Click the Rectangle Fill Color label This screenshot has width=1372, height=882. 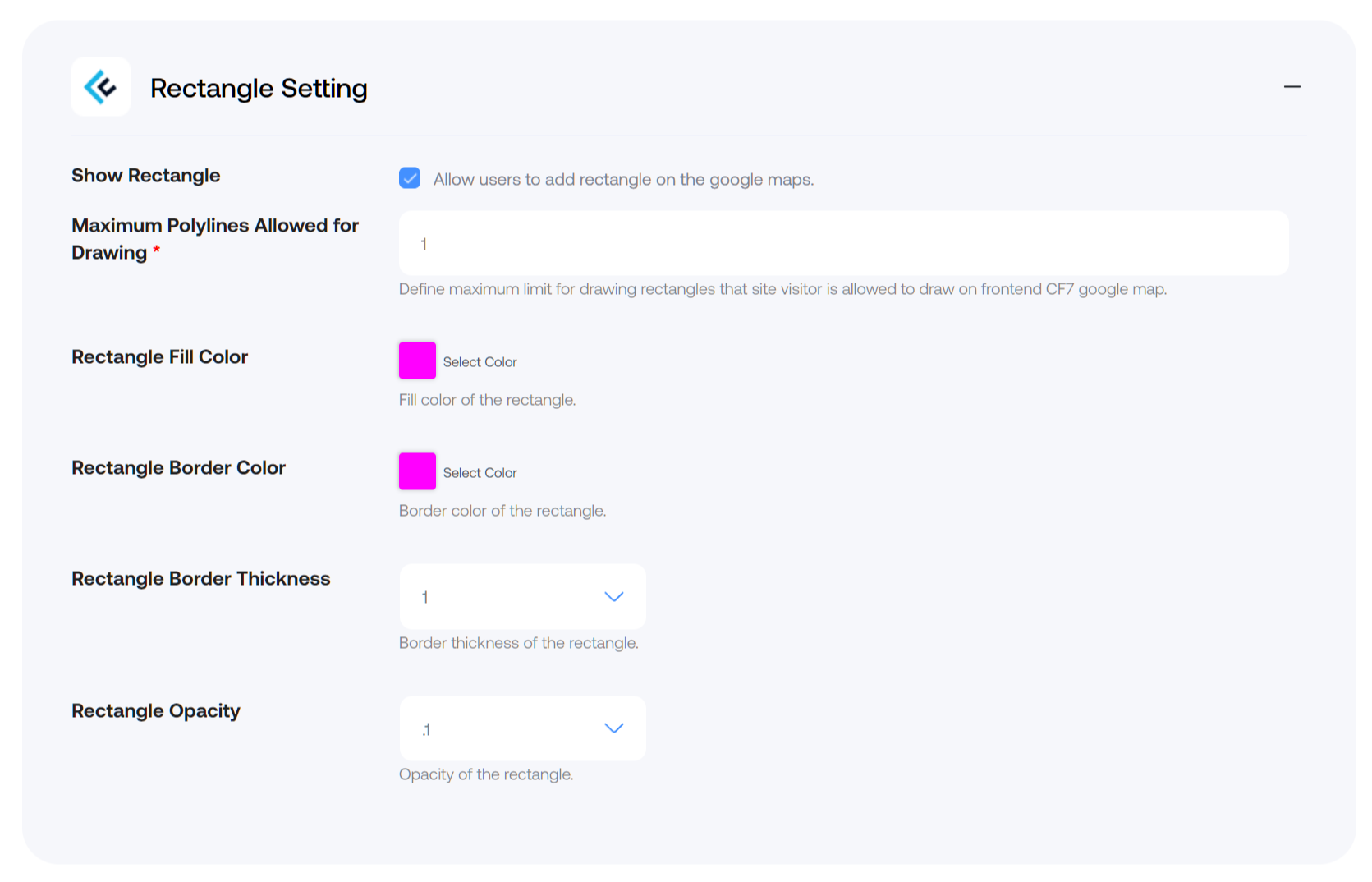click(x=159, y=357)
